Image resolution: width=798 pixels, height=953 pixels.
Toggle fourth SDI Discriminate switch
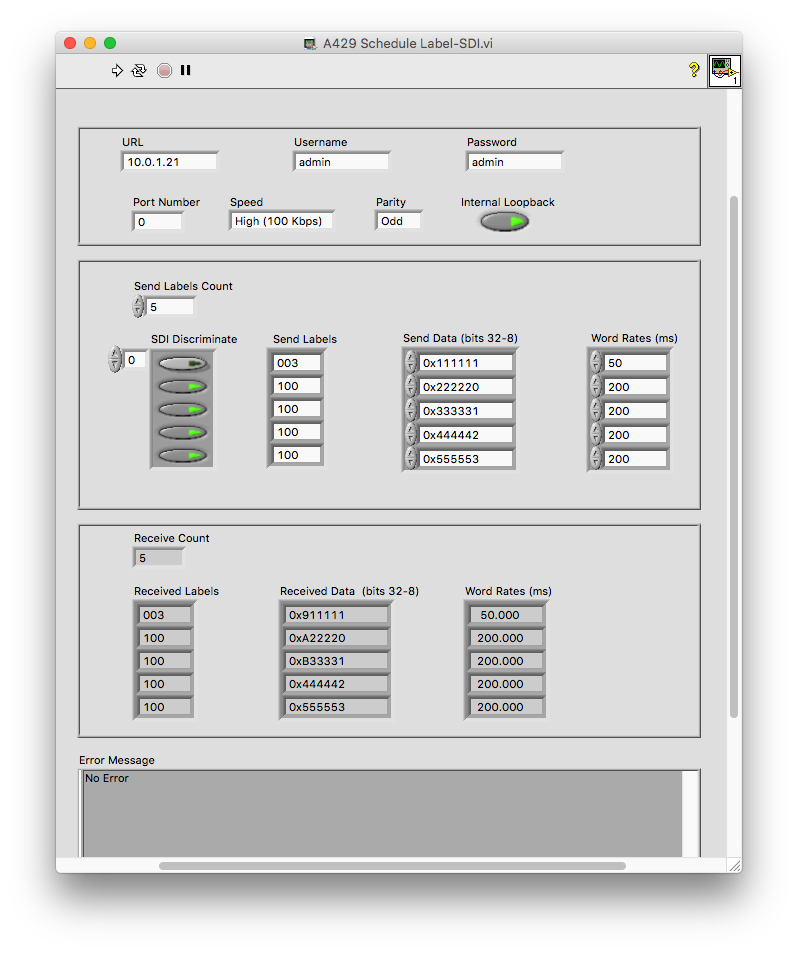coord(183,433)
